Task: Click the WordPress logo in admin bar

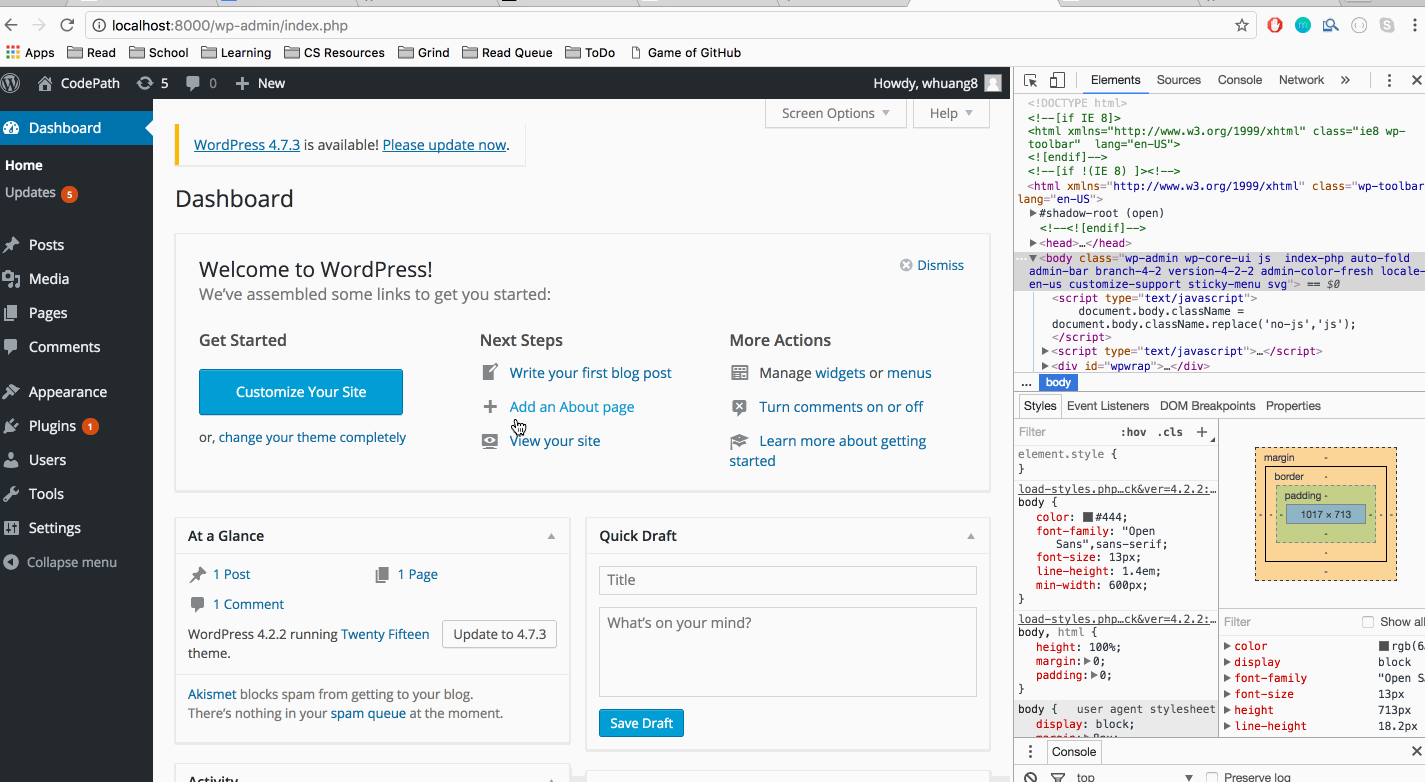Action: pyautogui.click(x=11, y=83)
